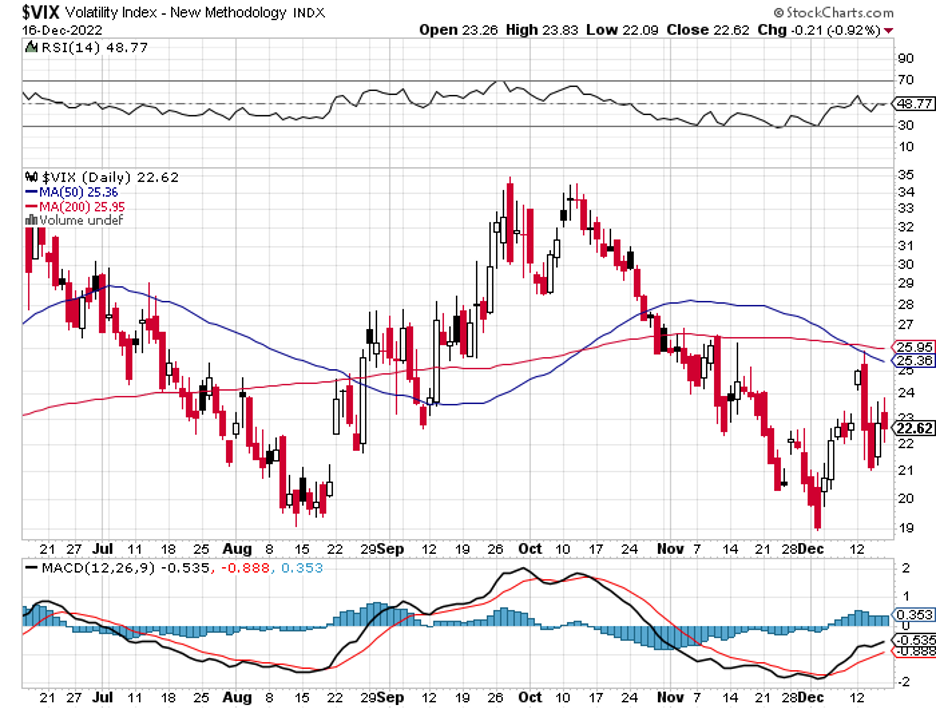Click the 25.95 MA(200) value tag
This screenshot has width=936, height=710.
click(x=914, y=347)
